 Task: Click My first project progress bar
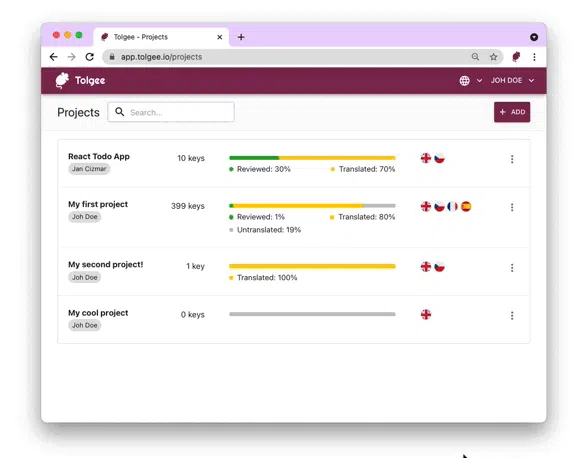pos(312,206)
